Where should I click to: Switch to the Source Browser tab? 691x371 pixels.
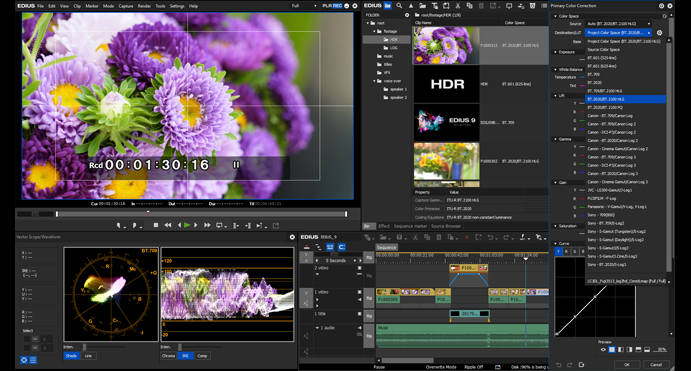(446, 226)
